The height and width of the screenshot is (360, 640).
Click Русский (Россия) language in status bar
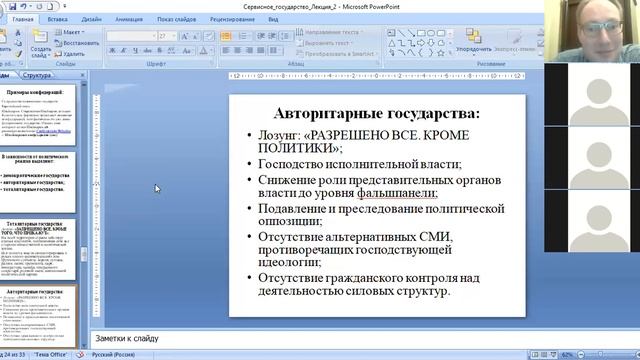[113, 355]
